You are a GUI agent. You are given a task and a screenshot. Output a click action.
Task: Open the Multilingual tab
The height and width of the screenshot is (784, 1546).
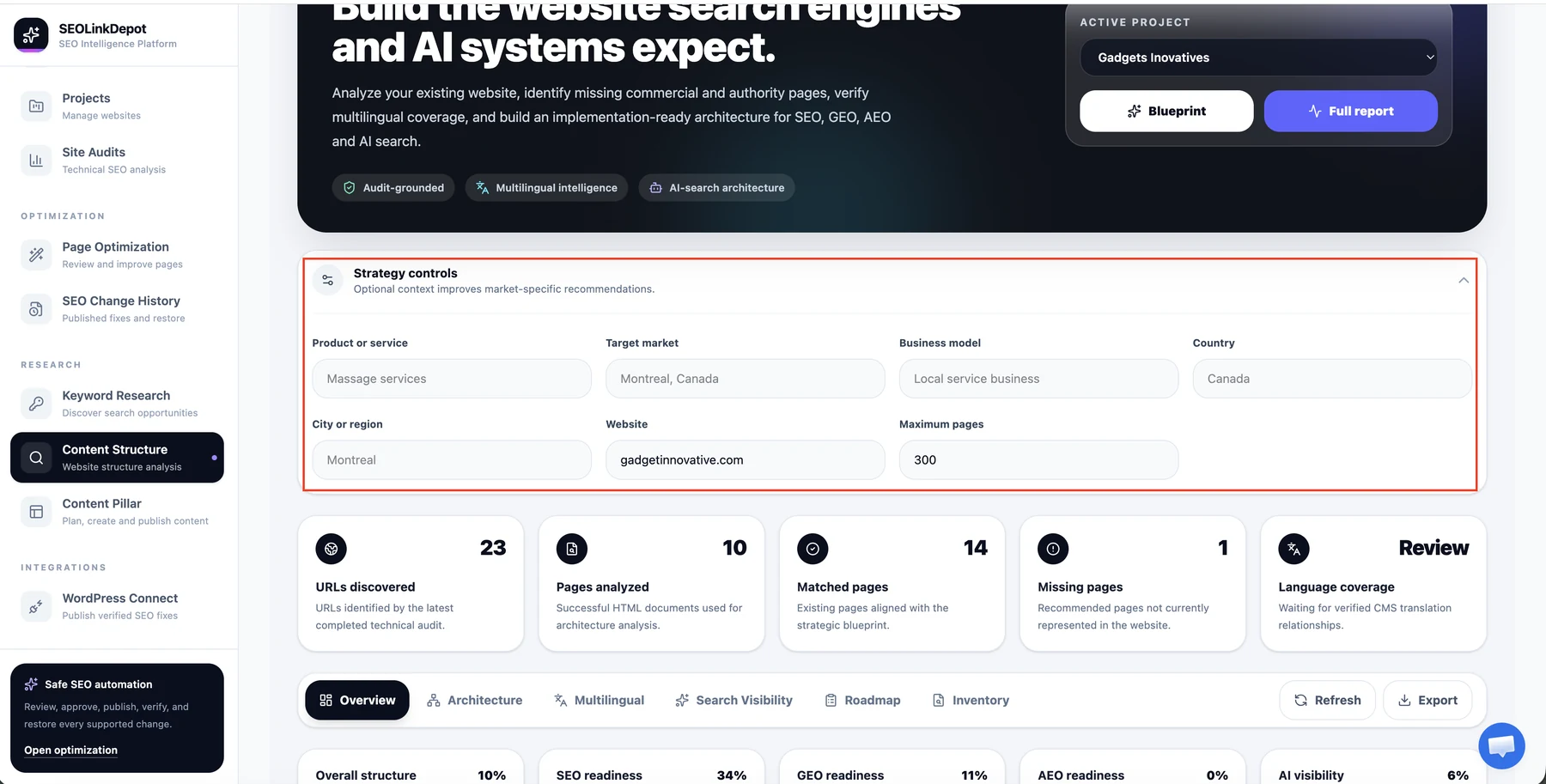[x=599, y=700]
